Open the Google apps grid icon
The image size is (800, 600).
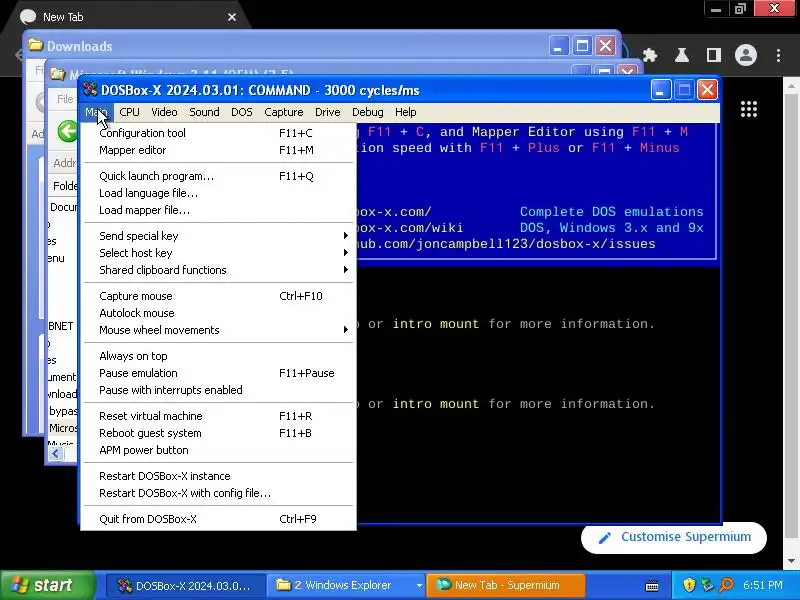748,109
